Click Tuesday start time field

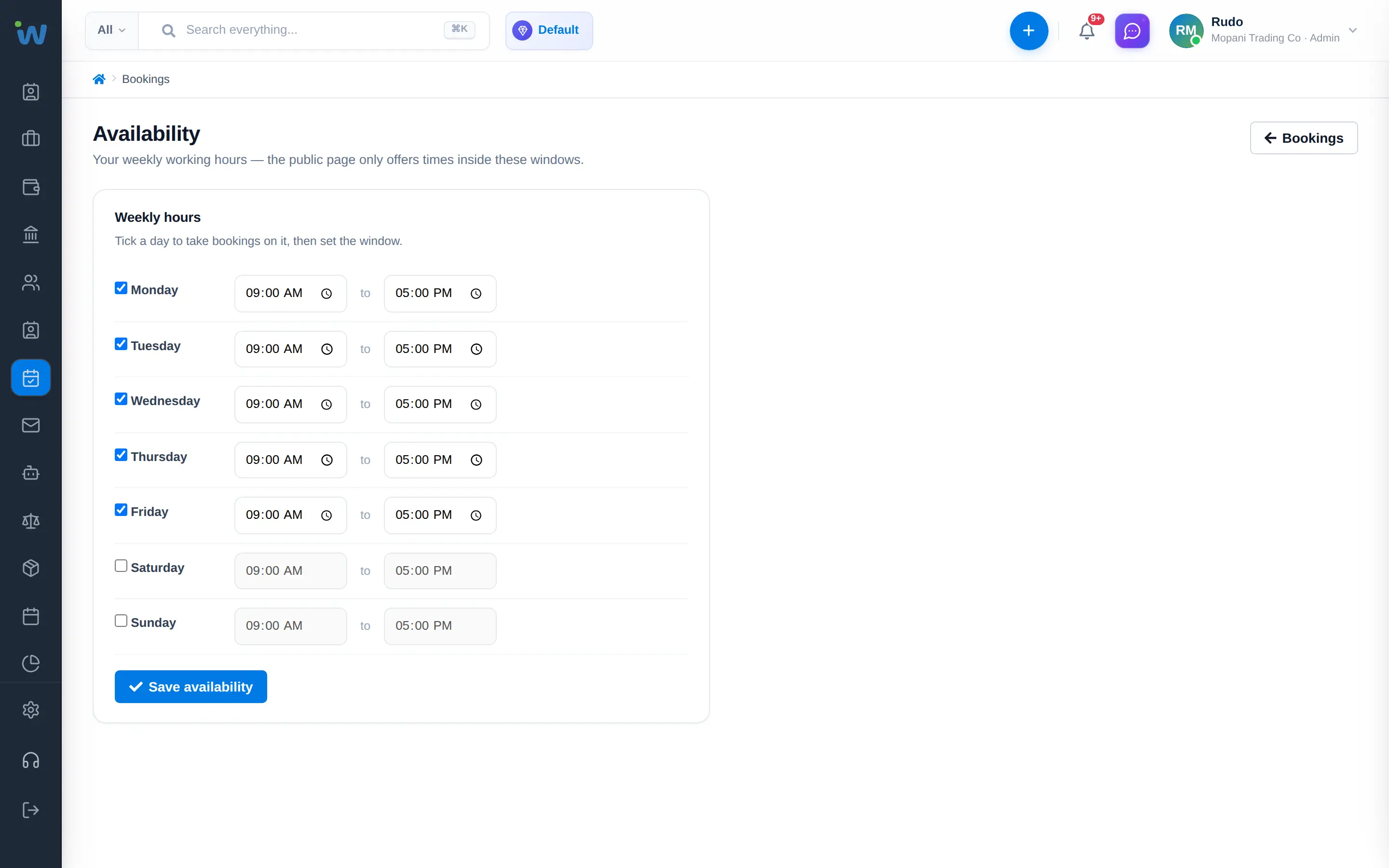coord(290,349)
